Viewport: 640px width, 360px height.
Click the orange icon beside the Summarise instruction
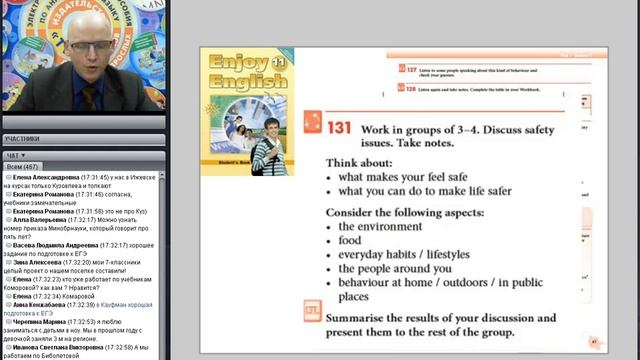click(313, 311)
